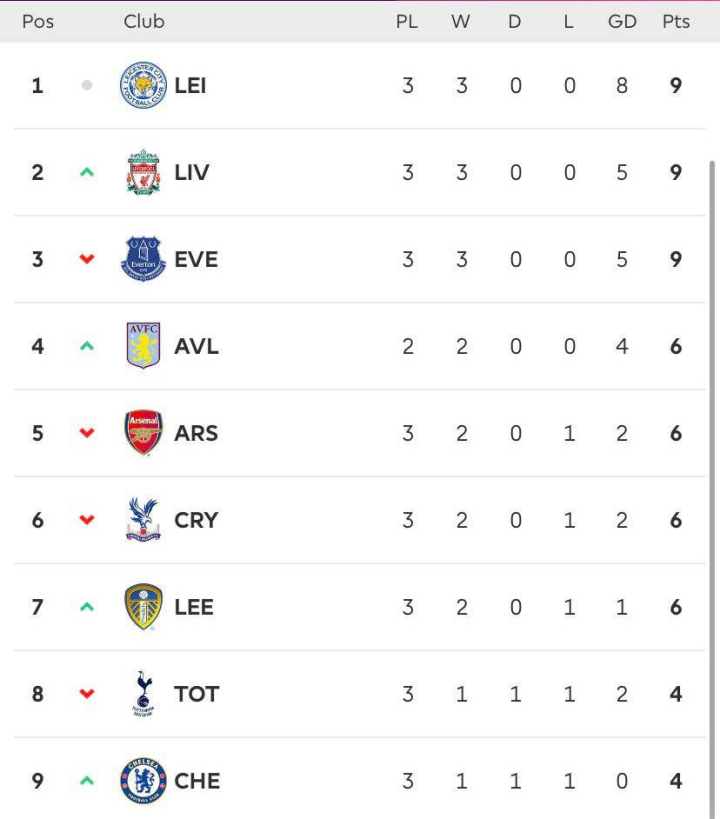Select the Everton club badge

tap(143, 259)
